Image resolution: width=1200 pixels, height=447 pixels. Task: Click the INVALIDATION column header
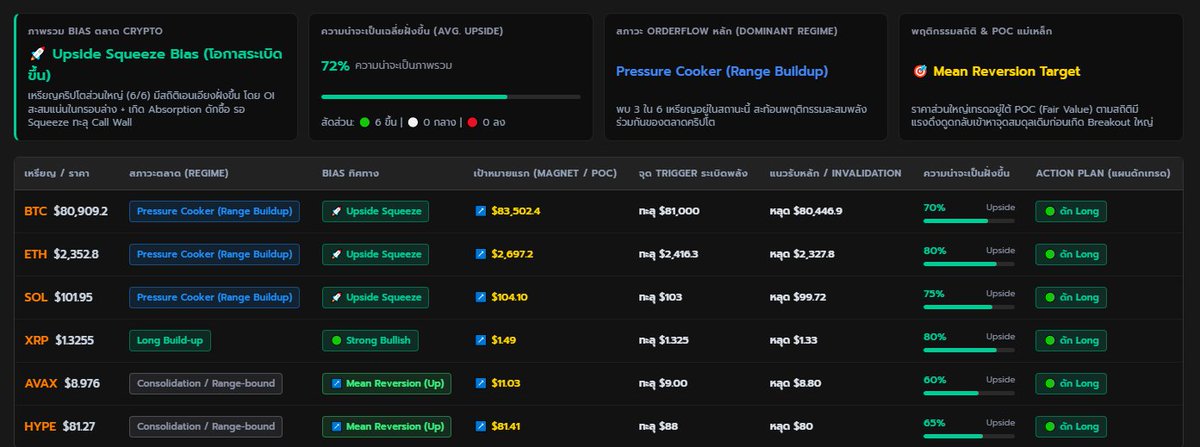[837, 173]
